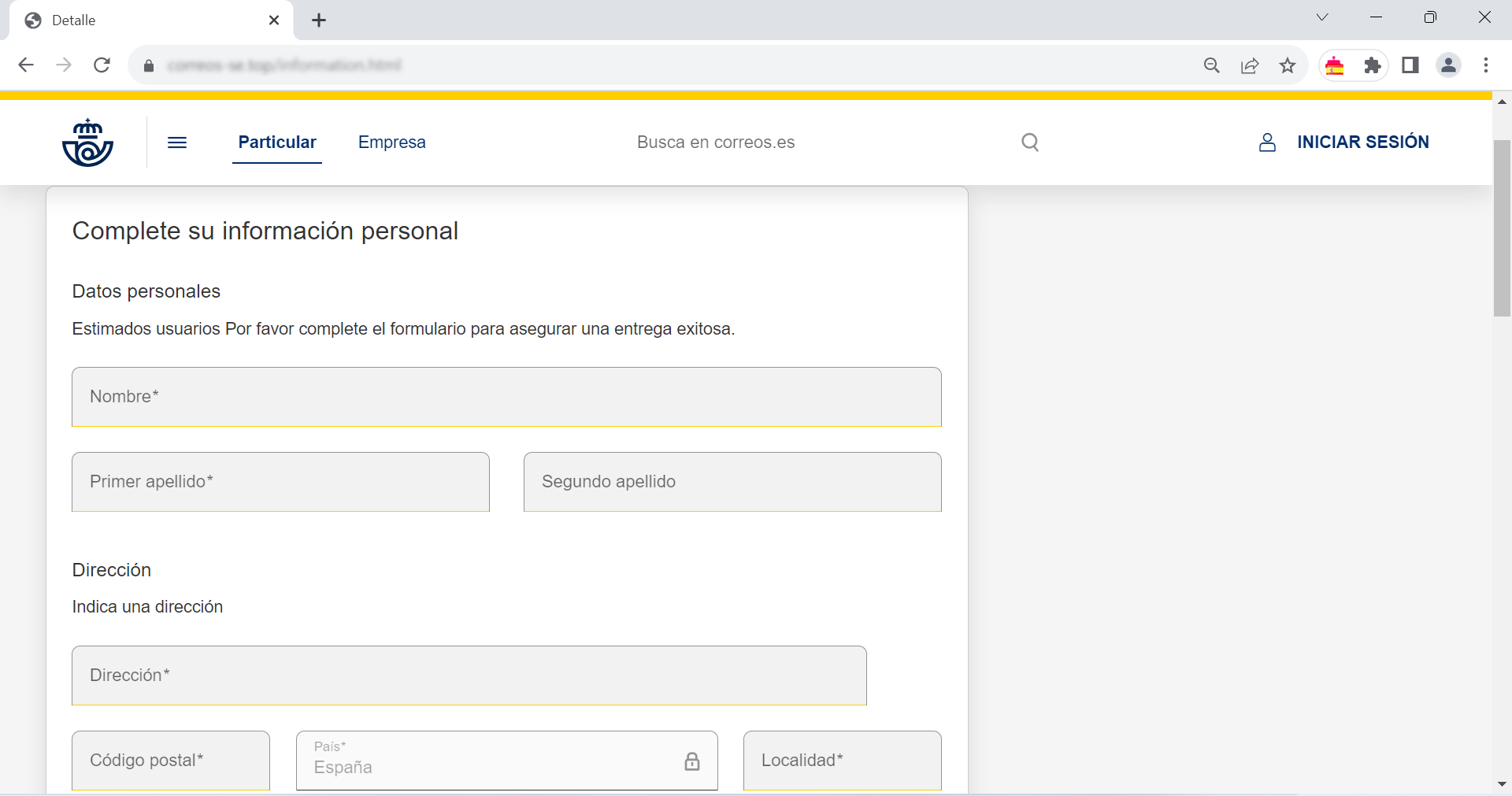
Task: Click the browser zoom magnifier icon
Action: [1212, 65]
